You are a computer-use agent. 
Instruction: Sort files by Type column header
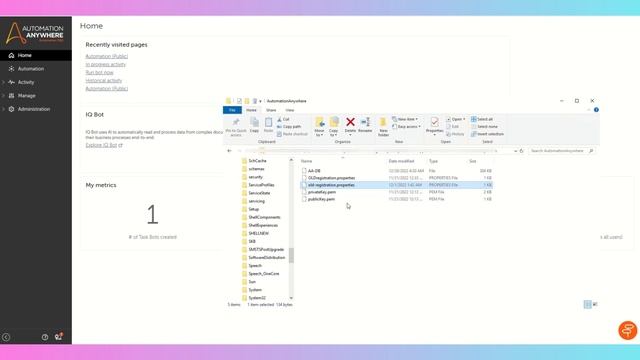(x=433, y=161)
